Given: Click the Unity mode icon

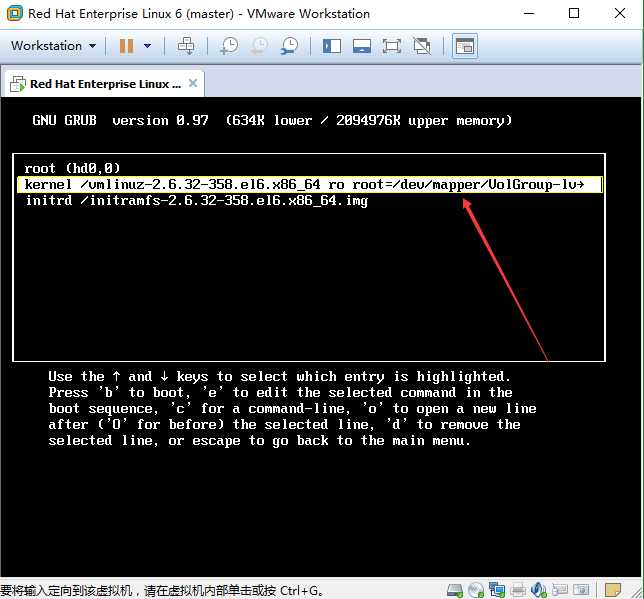Looking at the screenshot, I should pos(422,46).
